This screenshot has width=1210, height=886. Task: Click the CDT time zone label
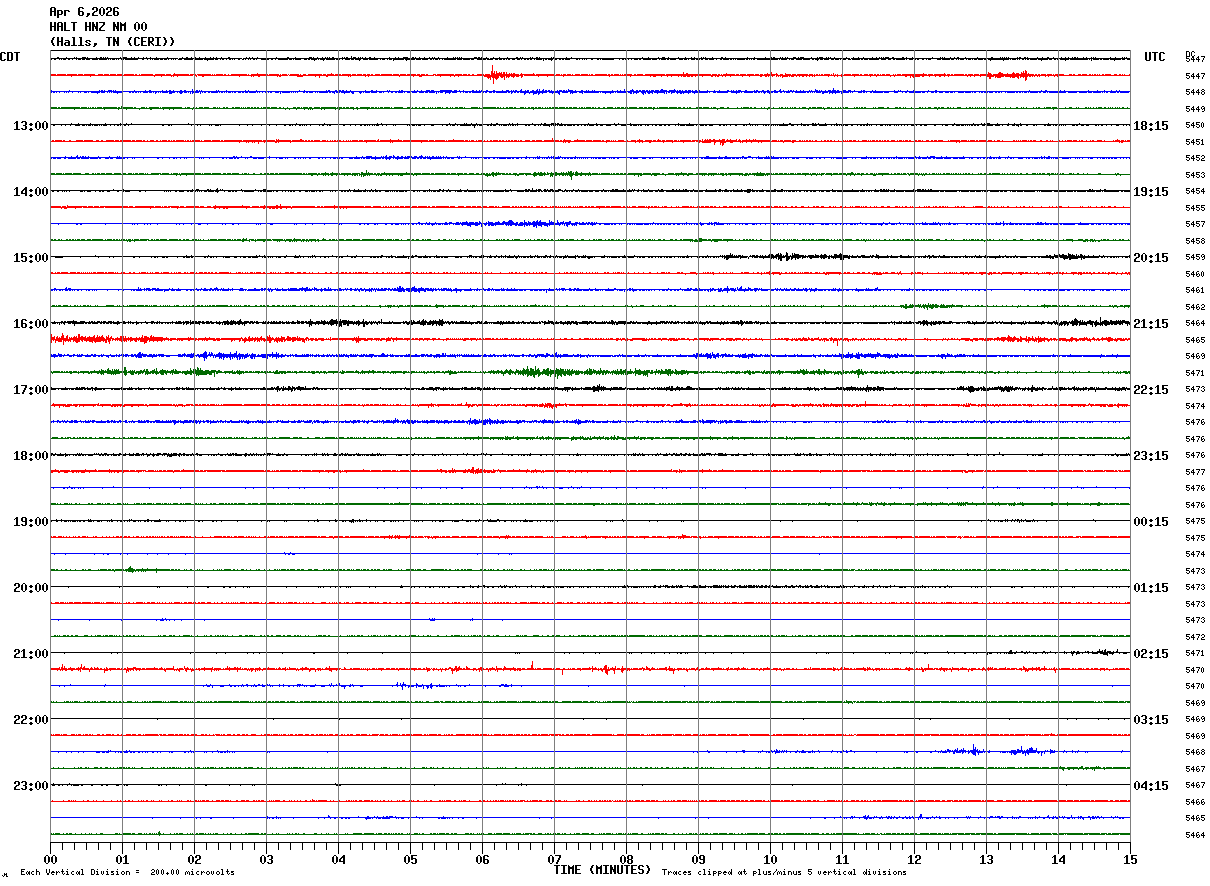(x=10, y=57)
